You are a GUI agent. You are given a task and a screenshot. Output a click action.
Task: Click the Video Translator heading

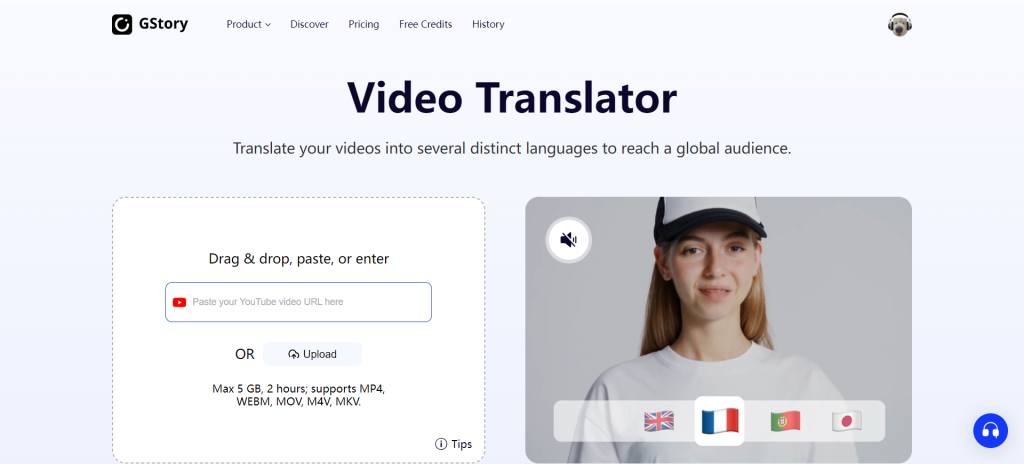tap(512, 98)
